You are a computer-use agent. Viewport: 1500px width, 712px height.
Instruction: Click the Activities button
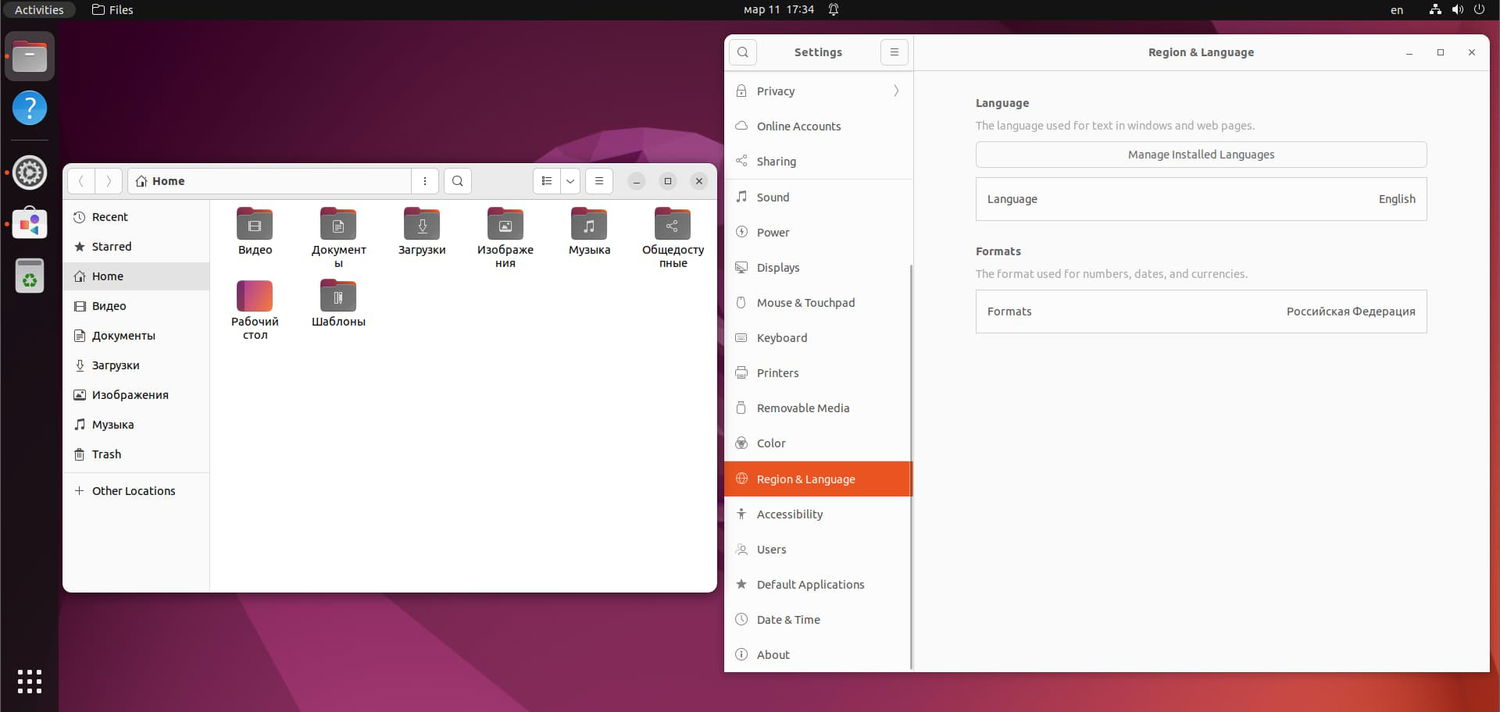pos(39,10)
